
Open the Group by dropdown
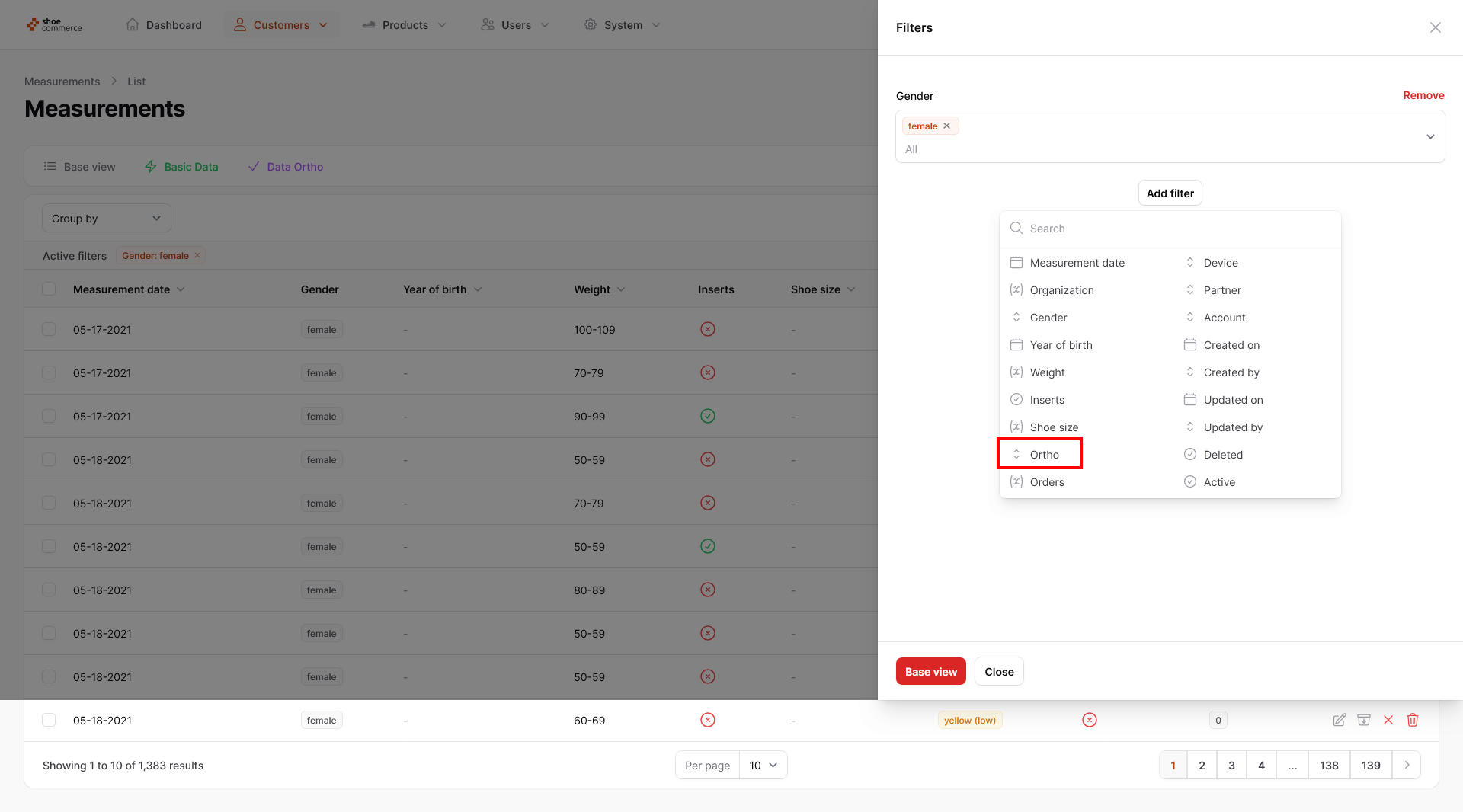[107, 219]
